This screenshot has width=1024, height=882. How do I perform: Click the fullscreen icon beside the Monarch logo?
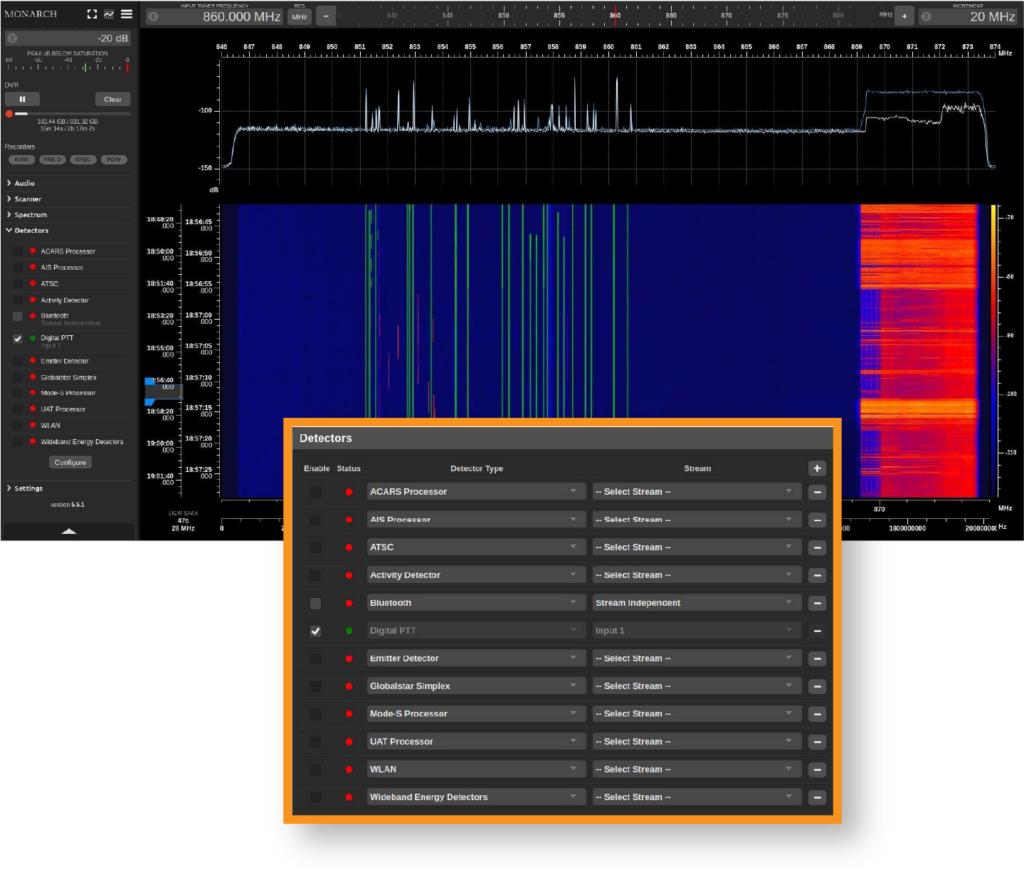tap(92, 14)
